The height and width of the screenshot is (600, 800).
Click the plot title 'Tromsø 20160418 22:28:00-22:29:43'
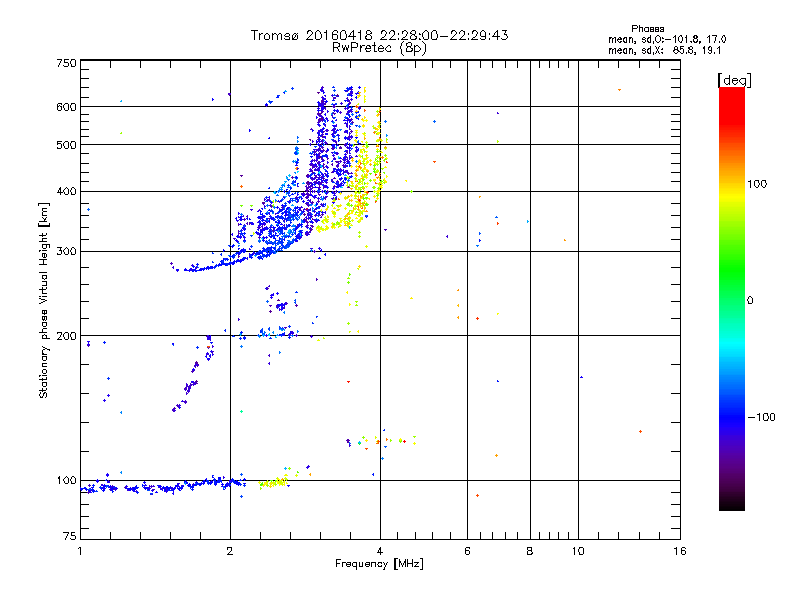(379, 35)
